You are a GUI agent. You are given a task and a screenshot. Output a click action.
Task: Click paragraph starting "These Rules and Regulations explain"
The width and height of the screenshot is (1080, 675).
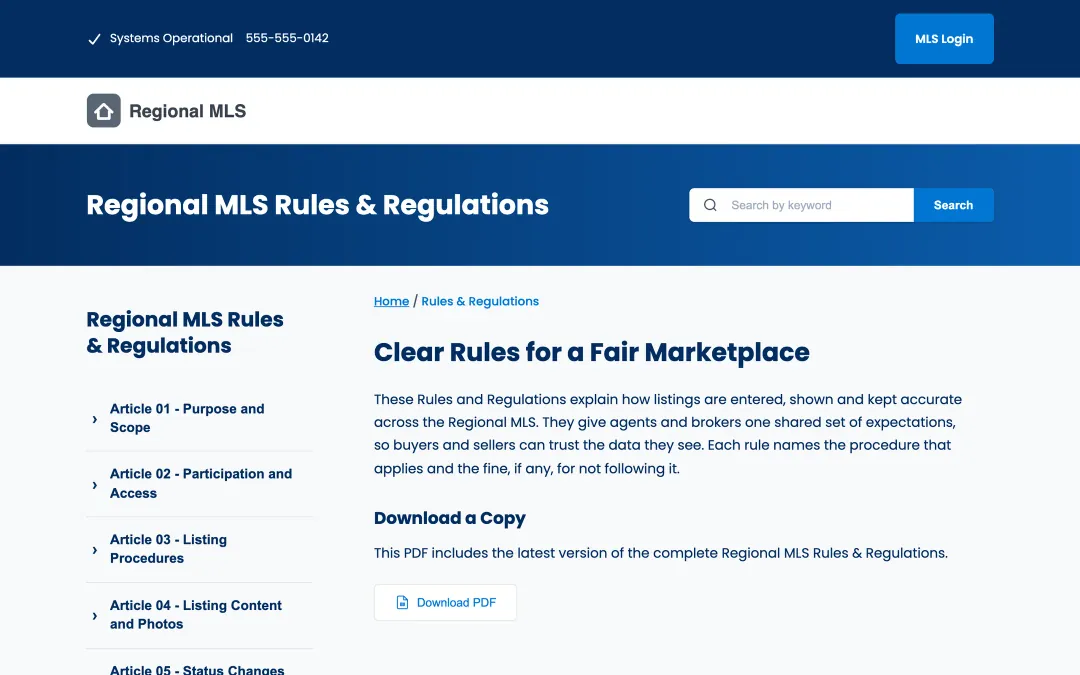coord(668,434)
